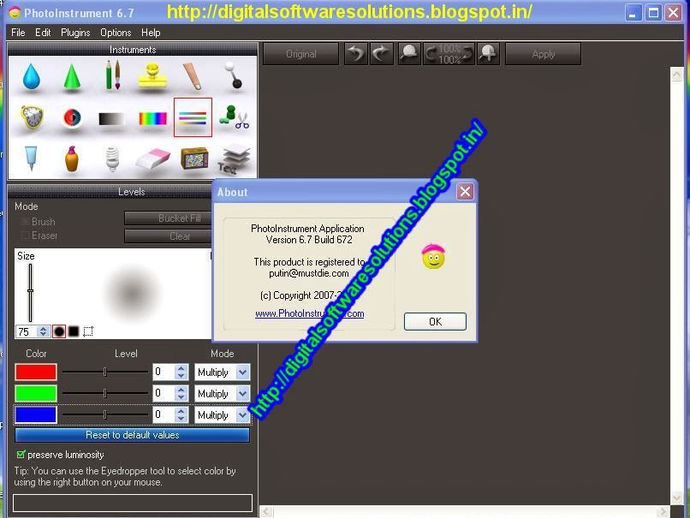Close the About dialog
Screen dimensions: 690x518
click(x=465, y=191)
